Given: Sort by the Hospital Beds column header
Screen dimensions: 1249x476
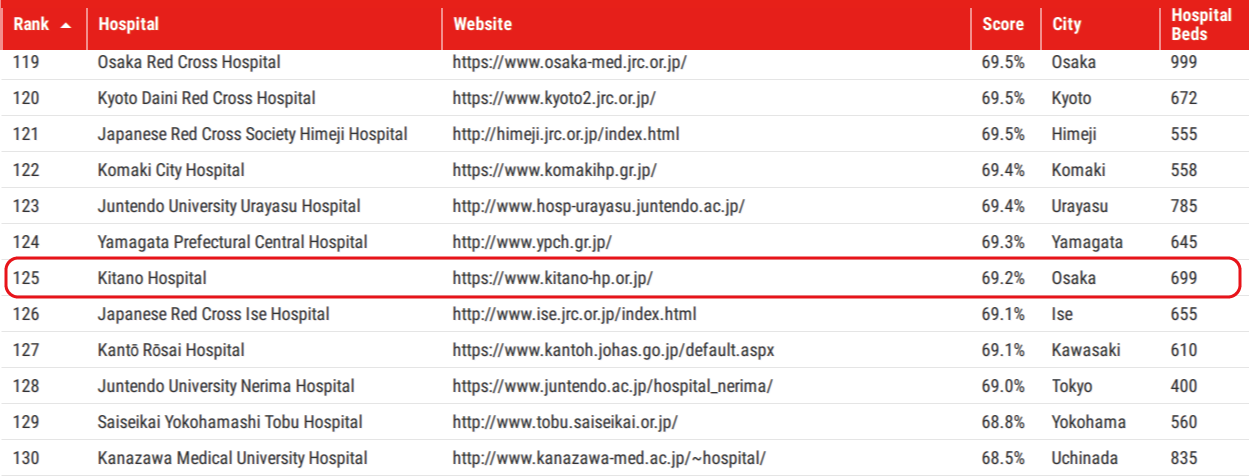Looking at the screenshot, I should tap(1201, 25).
